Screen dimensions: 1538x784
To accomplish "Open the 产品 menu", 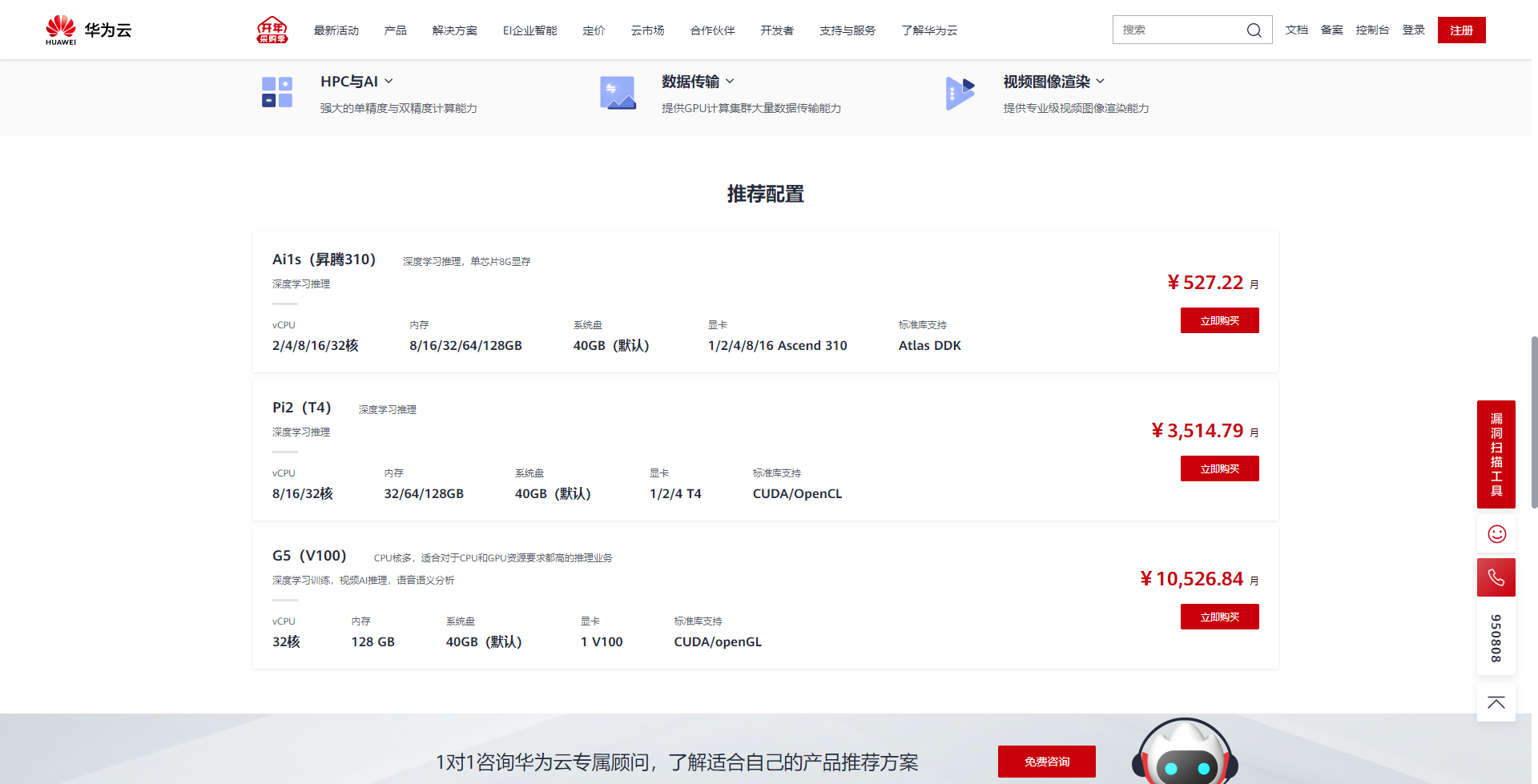I will point(395,30).
